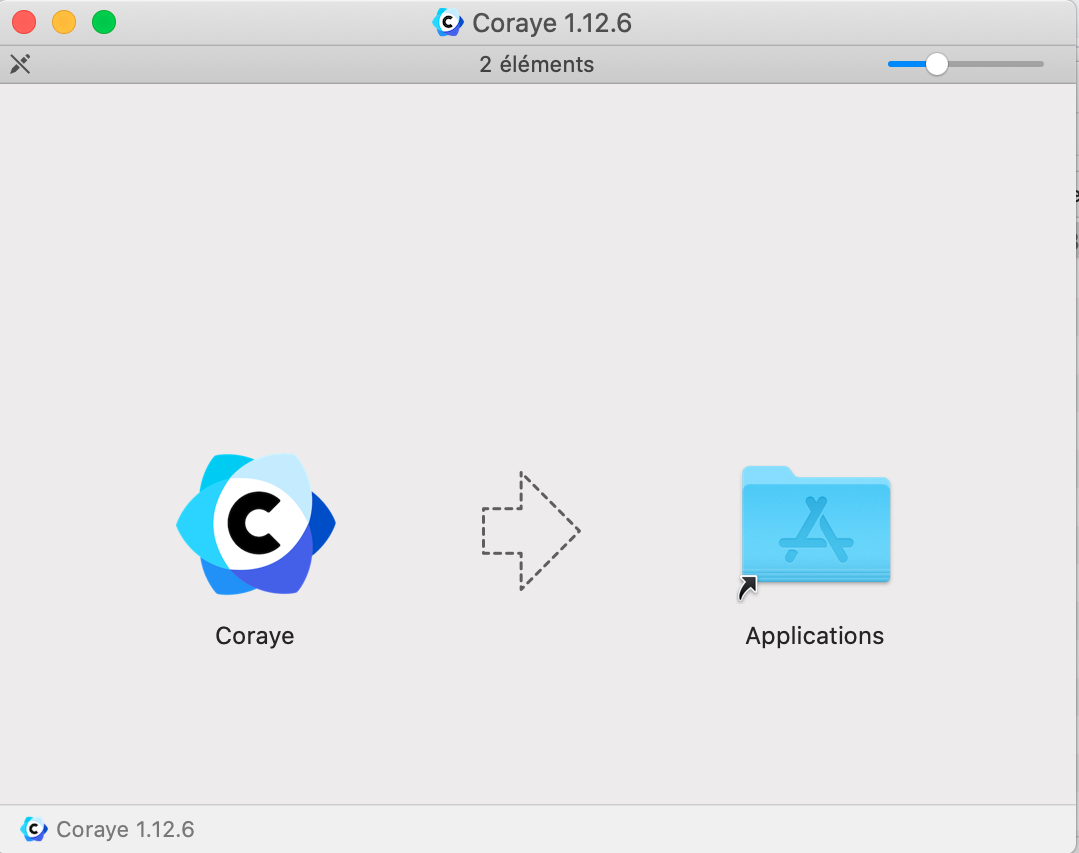Click the Coraye proxy icon in title bar

(x=448, y=23)
